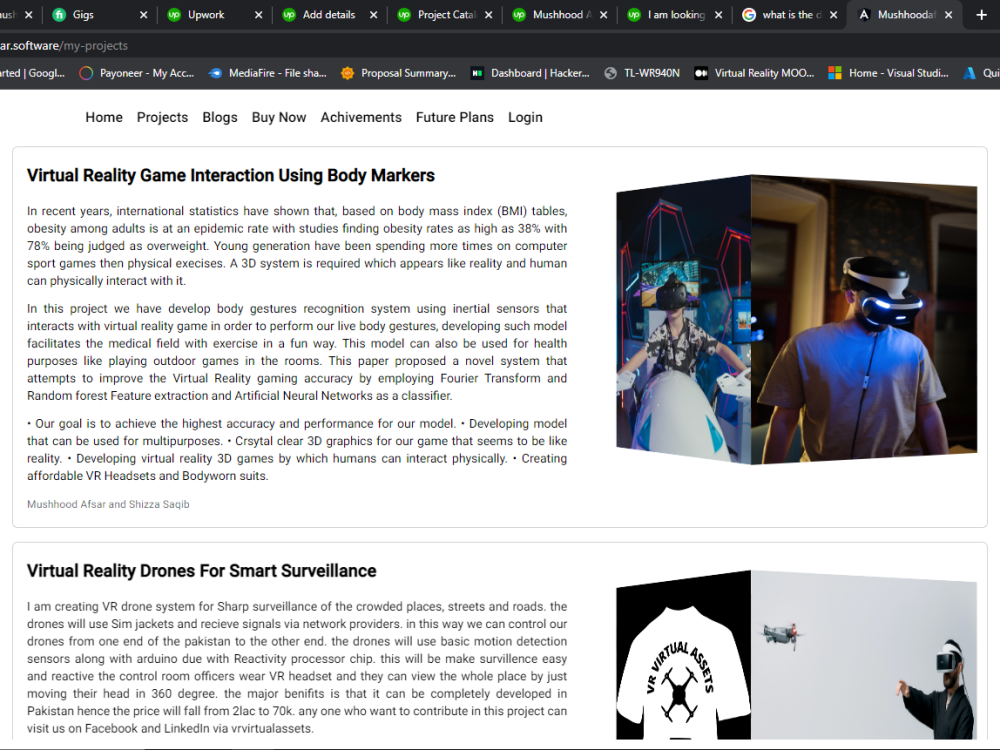The width and height of the screenshot is (1000, 750).
Task: Click authors 'Mushhood Afsar and Shizza Saqib'
Action: pyautogui.click(x=108, y=504)
